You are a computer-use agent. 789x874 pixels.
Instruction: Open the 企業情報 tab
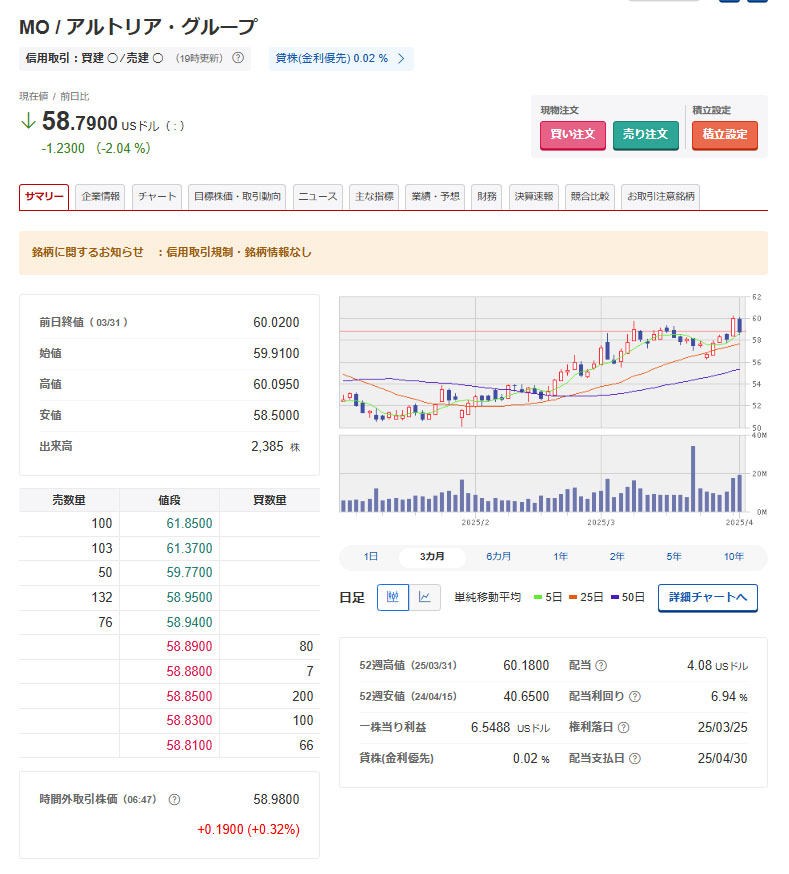click(101, 197)
